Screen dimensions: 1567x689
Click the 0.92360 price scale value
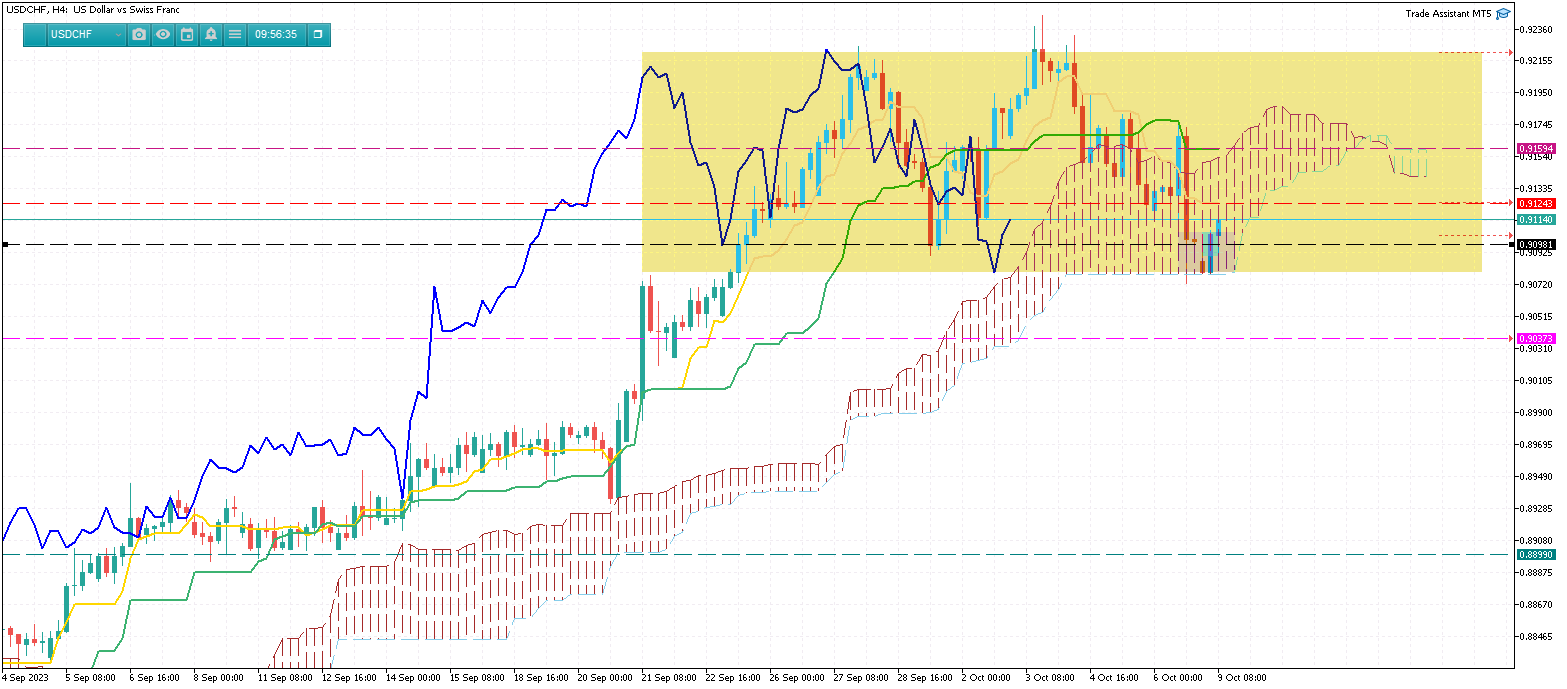(1535, 29)
